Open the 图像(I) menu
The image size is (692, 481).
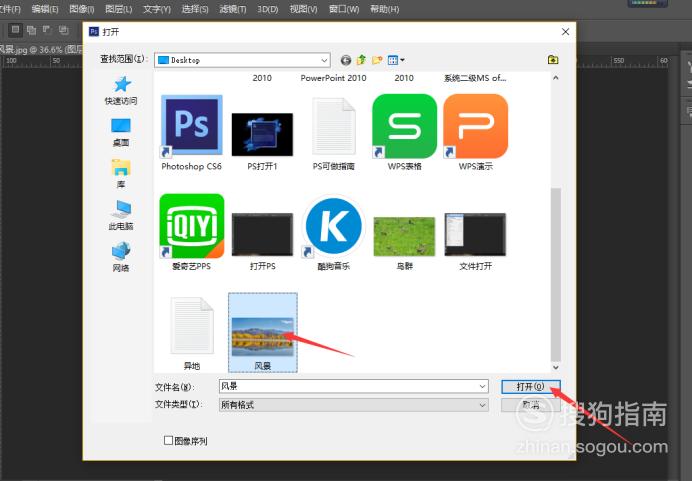click(x=82, y=9)
